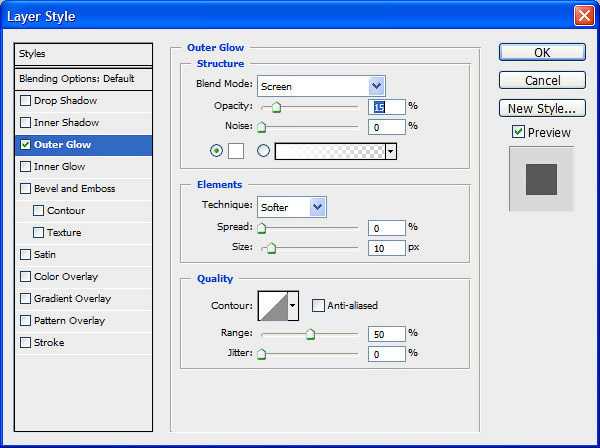This screenshot has height=448, width=600.
Task: Open the Technique dropdown
Action: click(318, 207)
